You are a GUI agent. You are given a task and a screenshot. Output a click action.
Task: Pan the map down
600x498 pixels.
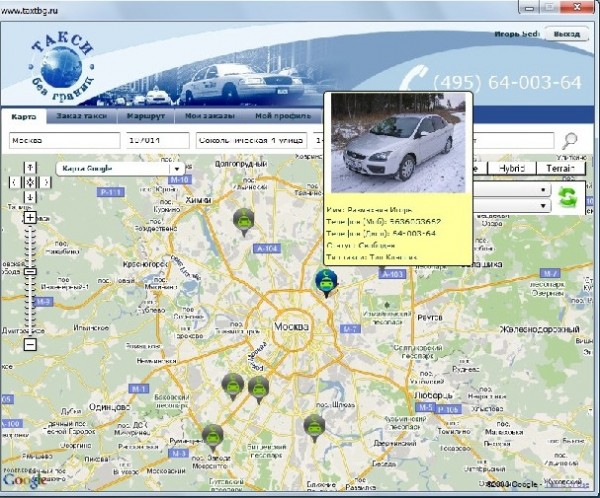(x=30, y=197)
